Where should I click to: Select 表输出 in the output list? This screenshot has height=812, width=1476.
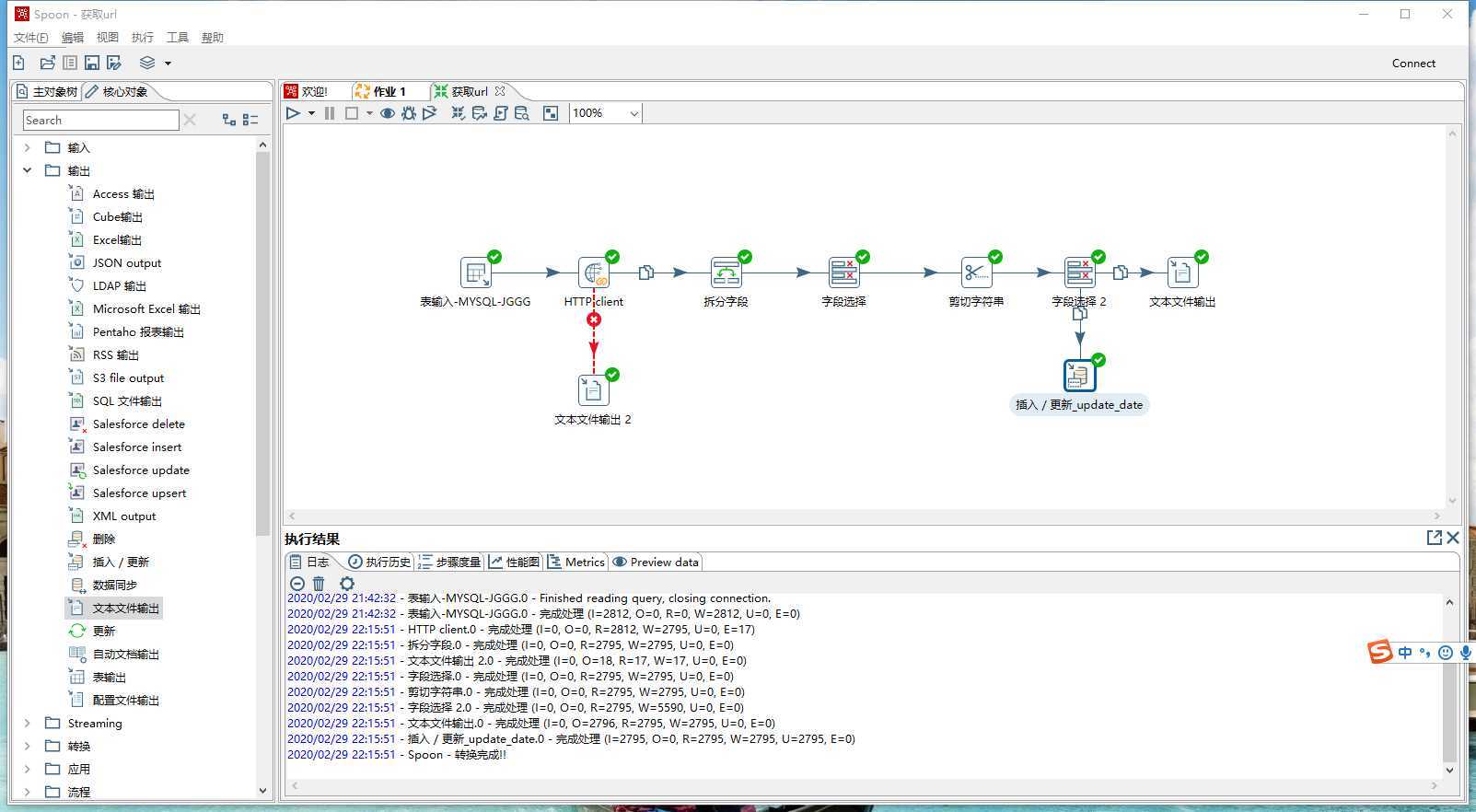[x=109, y=677]
